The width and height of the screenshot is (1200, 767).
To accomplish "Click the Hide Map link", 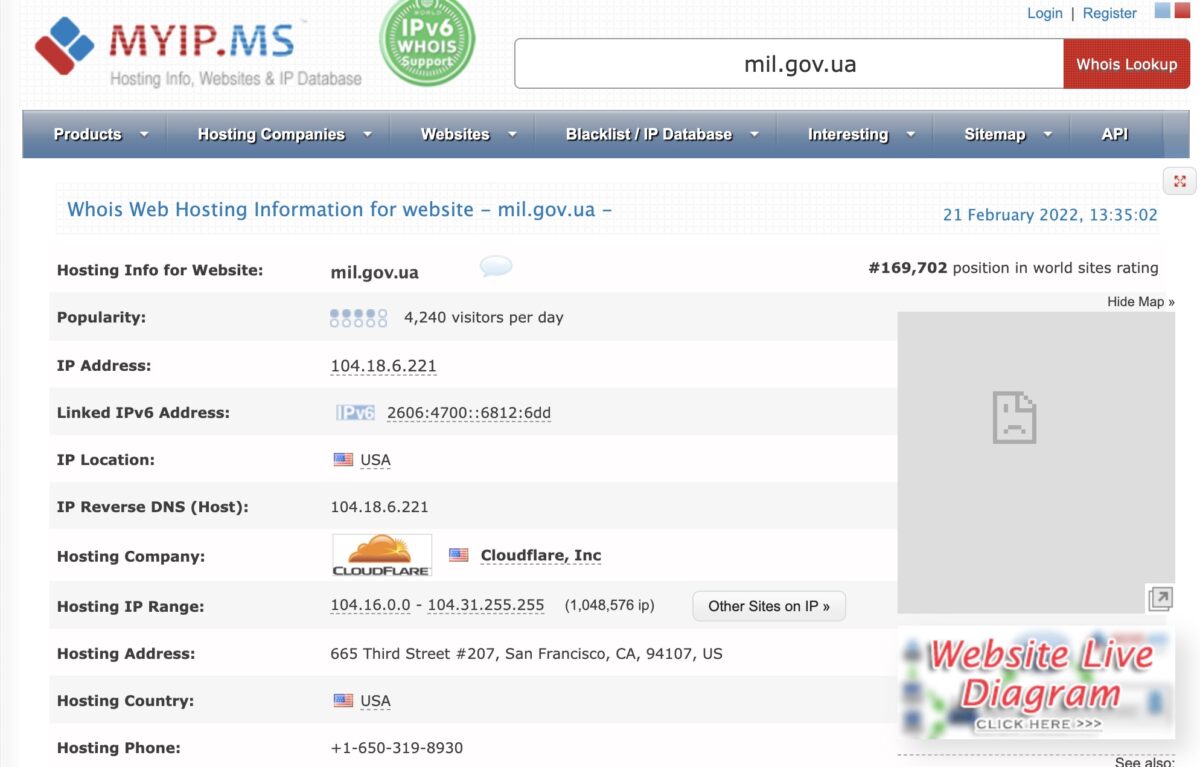I will pos(1141,301).
